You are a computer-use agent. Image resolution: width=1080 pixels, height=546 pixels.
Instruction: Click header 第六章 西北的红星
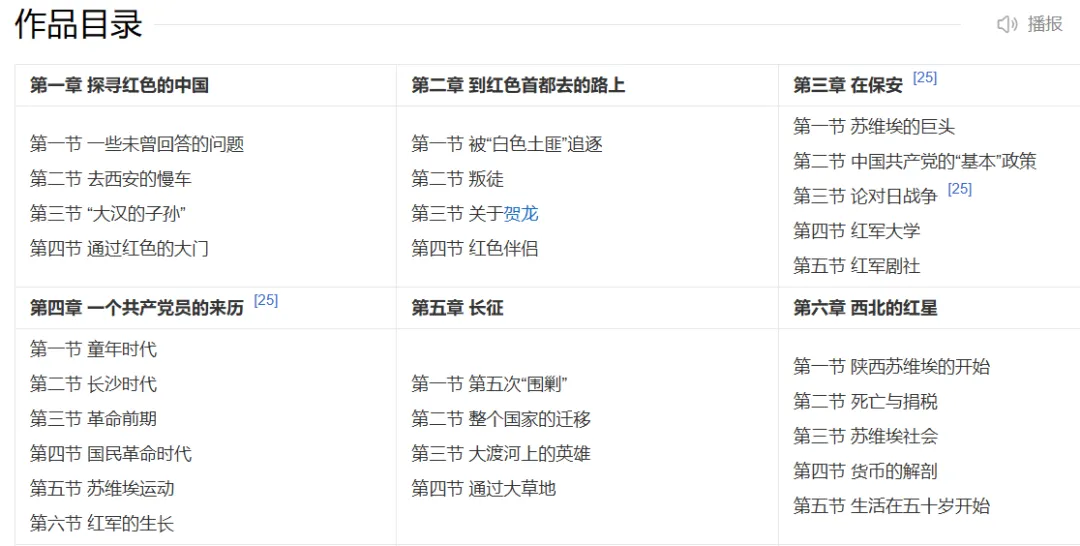click(x=865, y=308)
